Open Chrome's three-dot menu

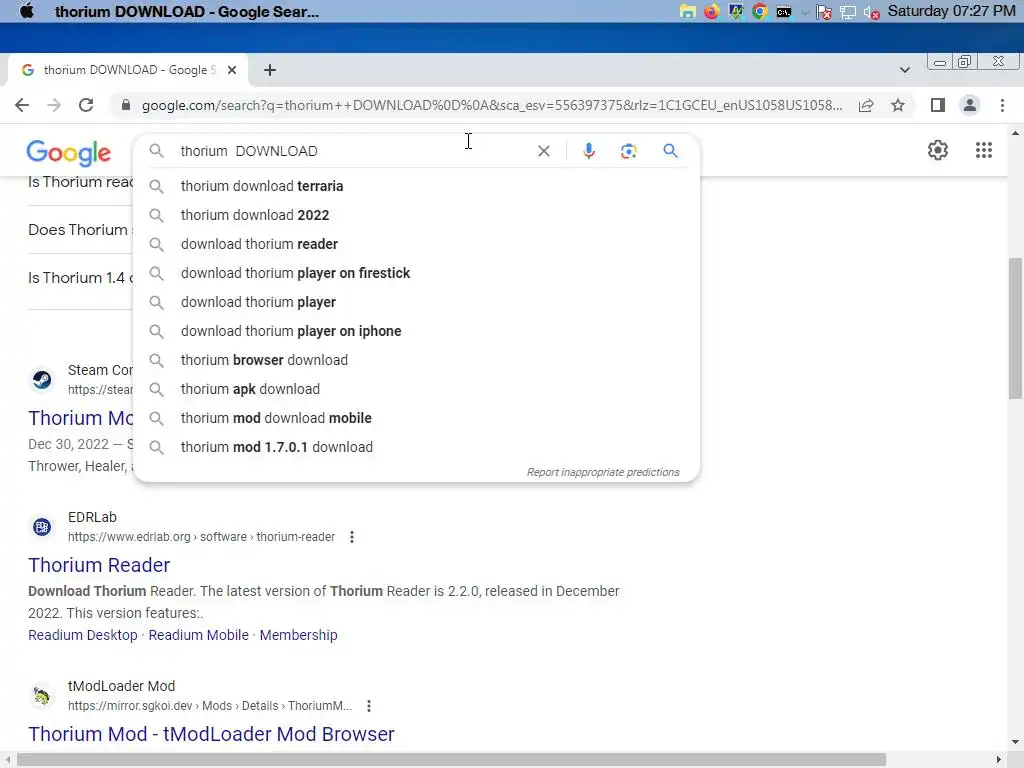(x=1002, y=105)
